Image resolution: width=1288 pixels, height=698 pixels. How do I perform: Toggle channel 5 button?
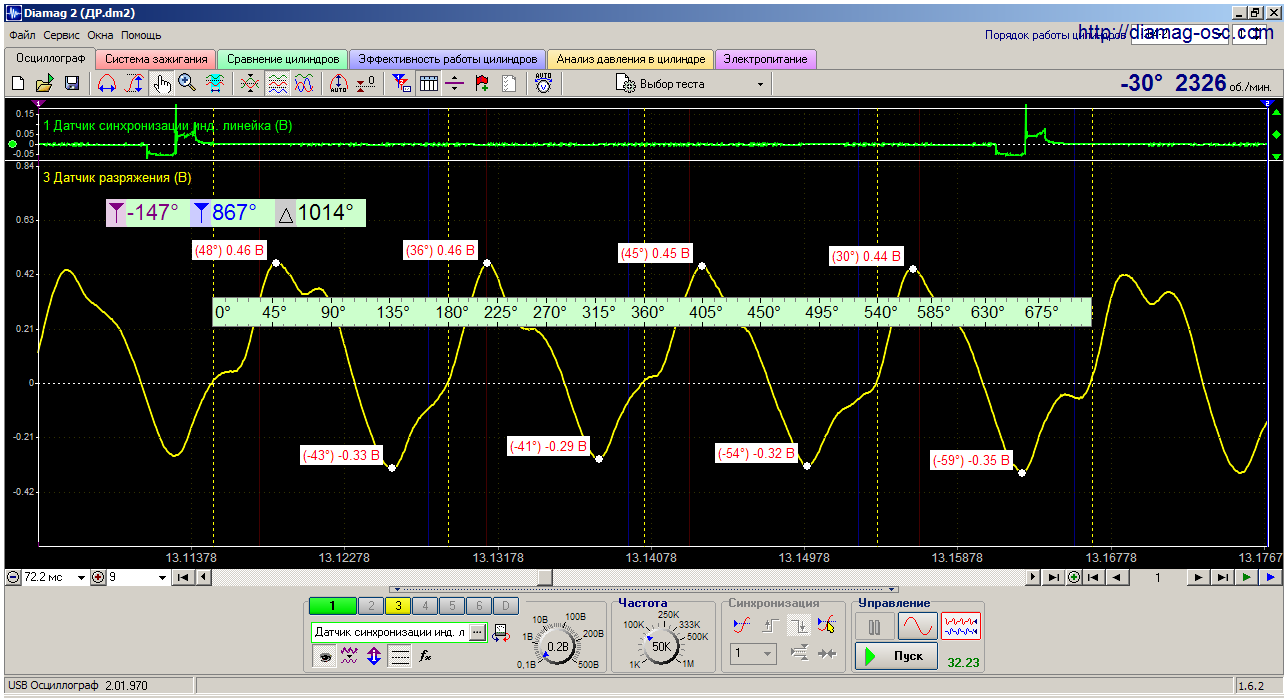tap(452, 606)
